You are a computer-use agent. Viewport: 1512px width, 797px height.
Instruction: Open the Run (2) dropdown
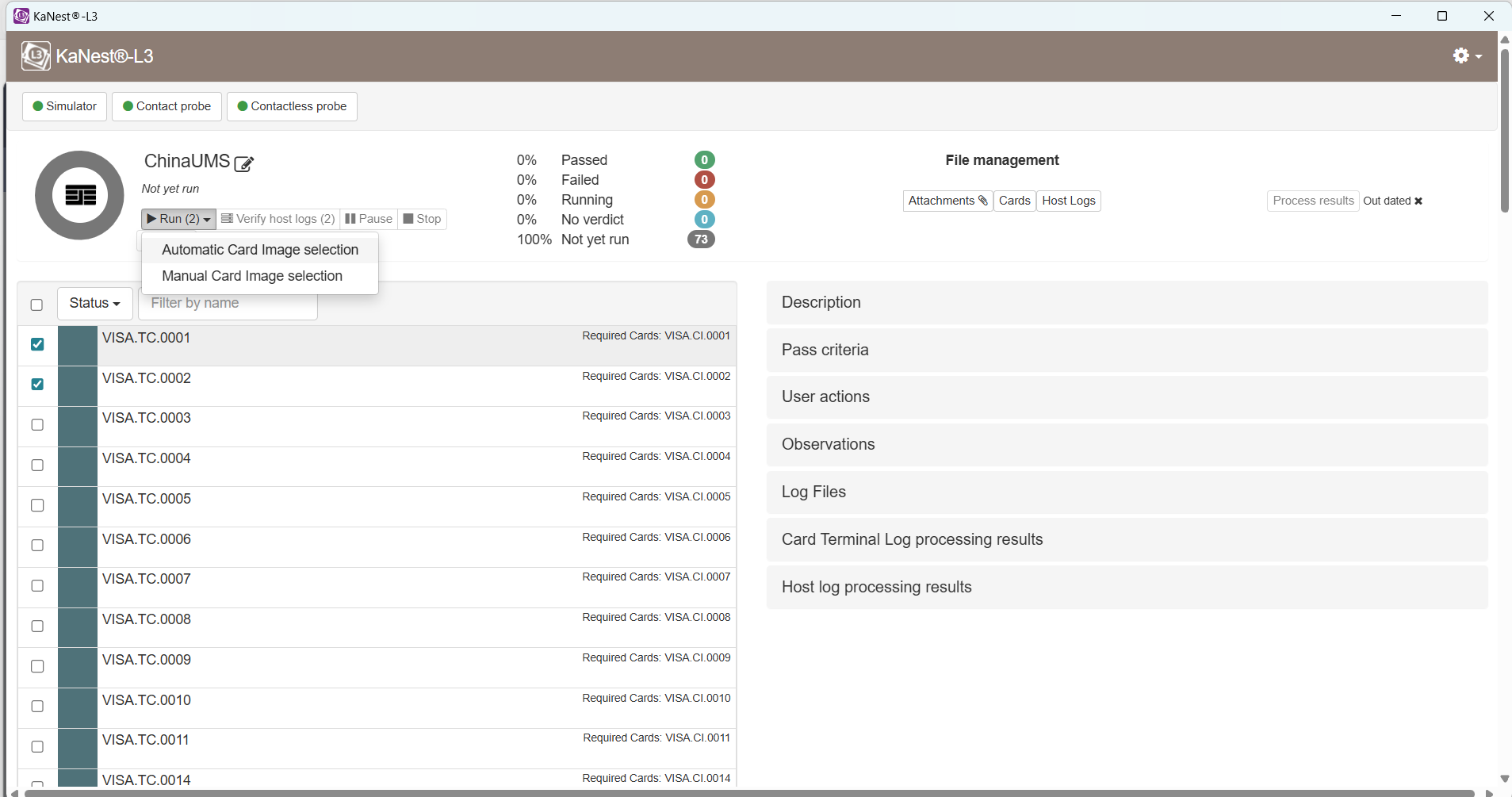178,219
